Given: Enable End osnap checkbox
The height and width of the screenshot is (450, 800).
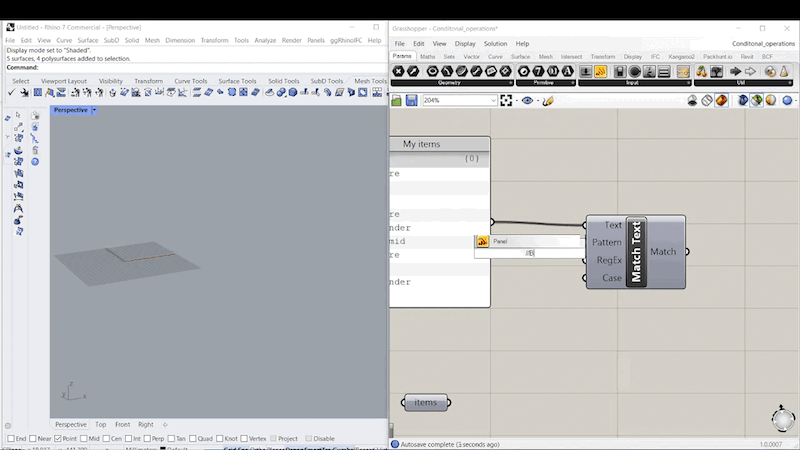Looking at the screenshot, I should (11, 439).
